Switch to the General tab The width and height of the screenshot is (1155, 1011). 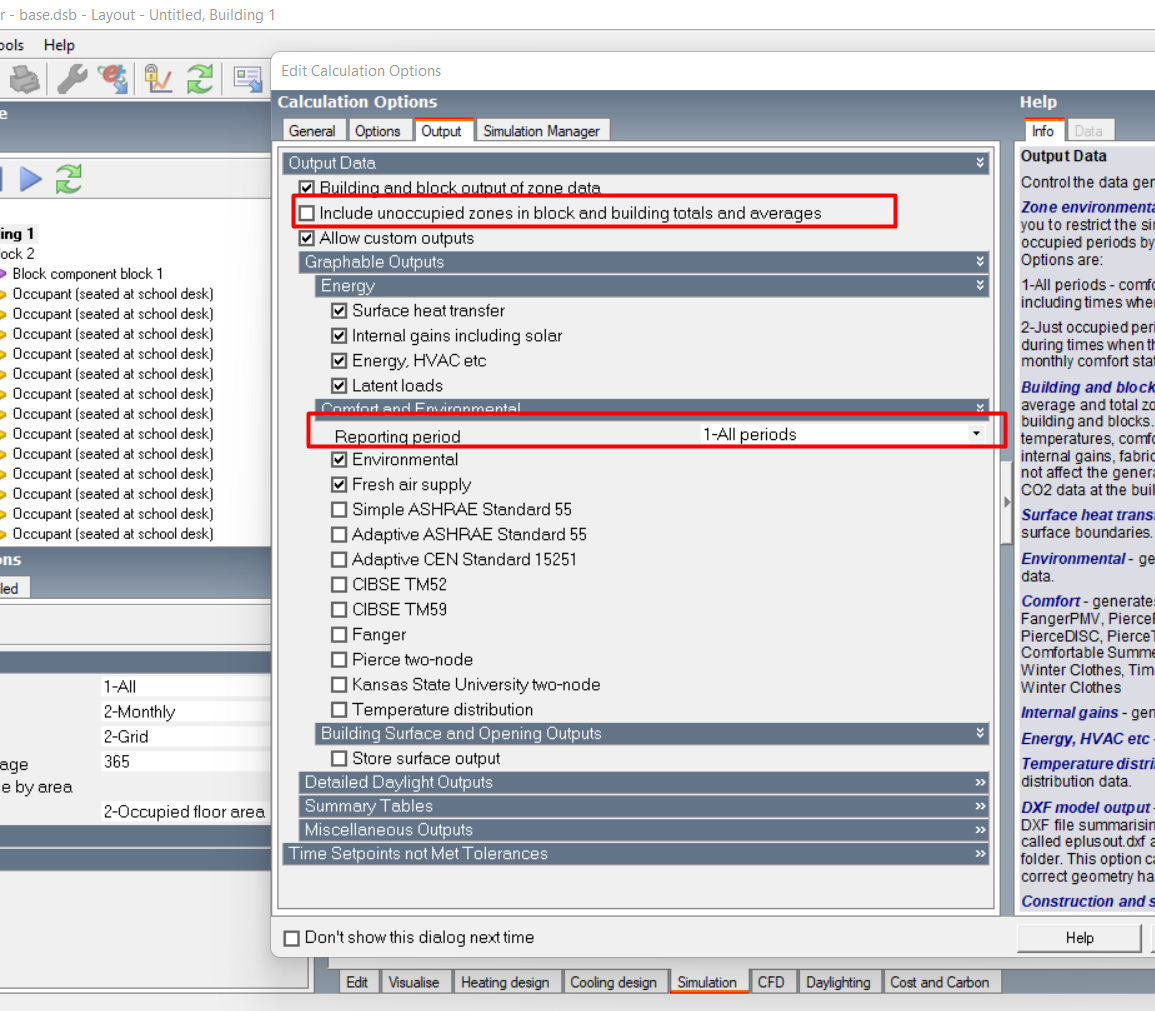click(x=312, y=131)
